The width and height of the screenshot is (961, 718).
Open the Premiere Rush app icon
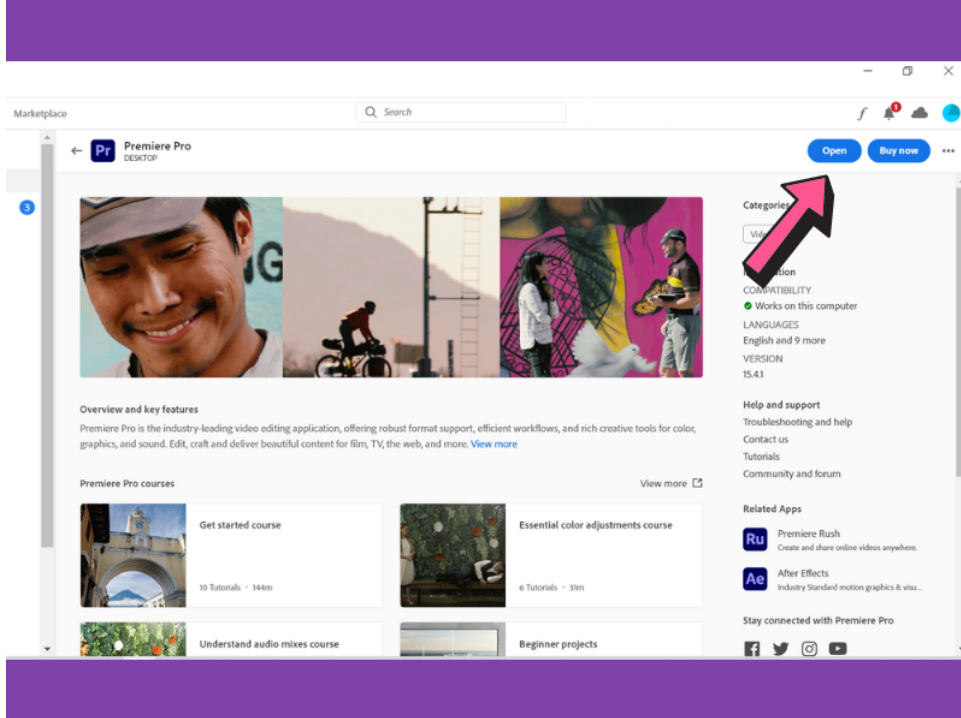click(755, 540)
